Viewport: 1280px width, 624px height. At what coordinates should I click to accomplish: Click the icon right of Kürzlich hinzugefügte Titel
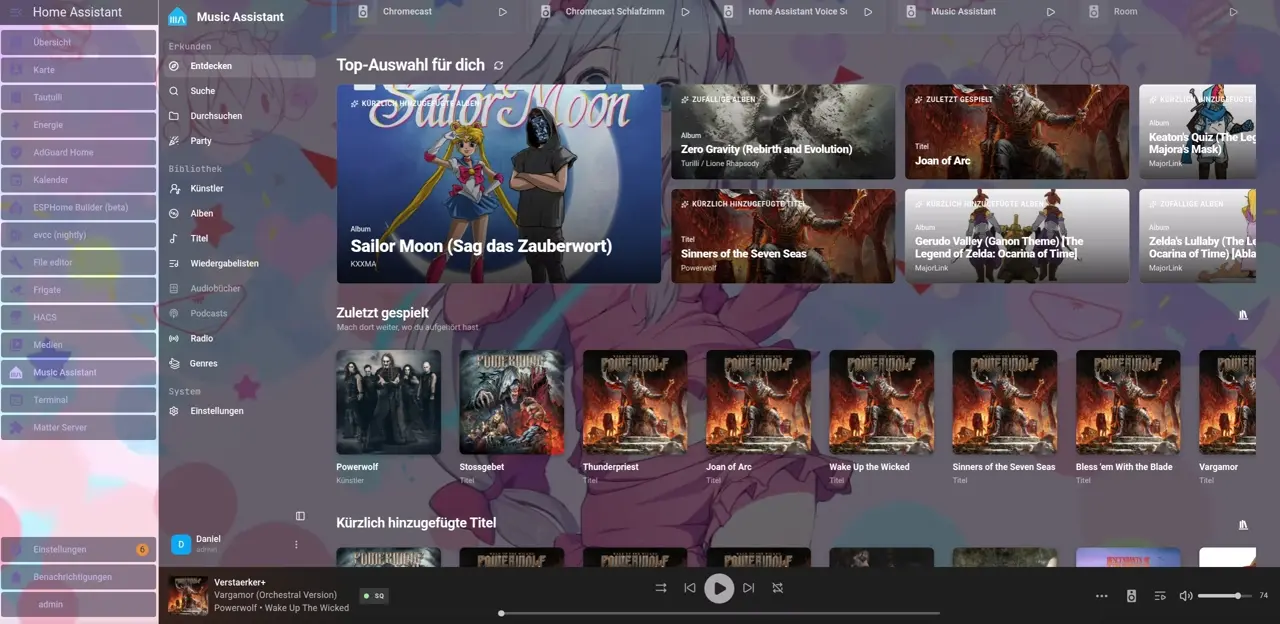pyautogui.click(x=1243, y=525)
